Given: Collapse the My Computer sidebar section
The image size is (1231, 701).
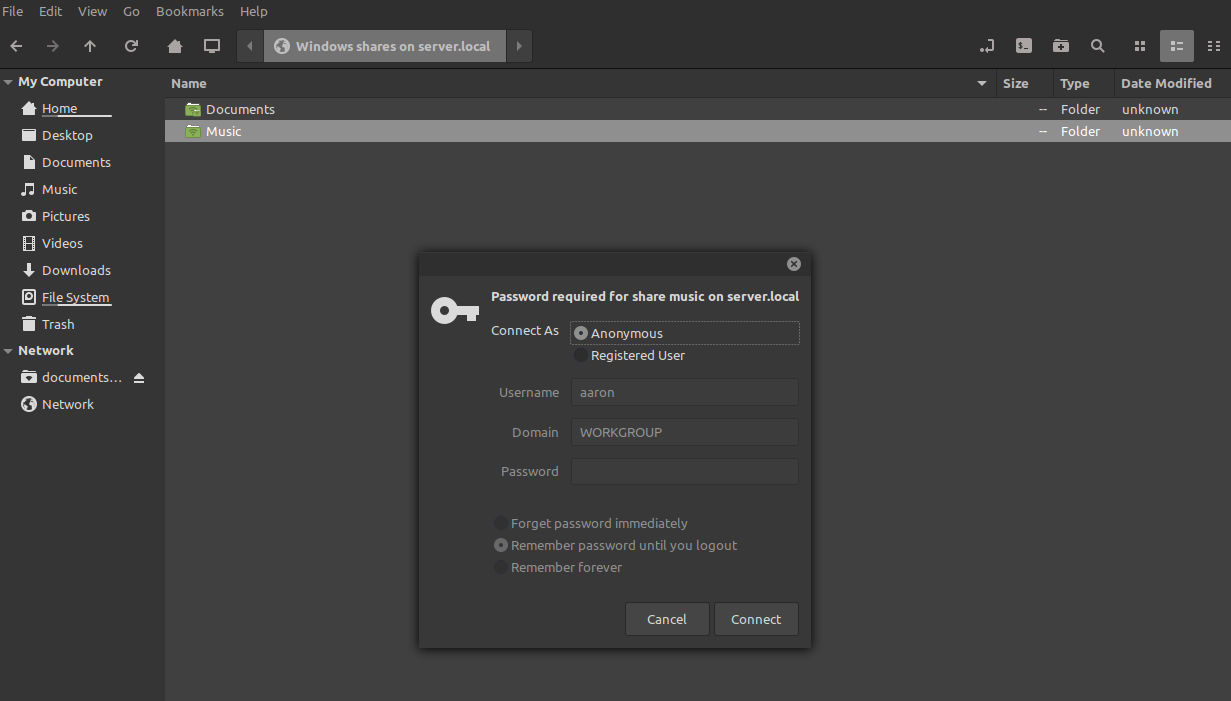Looking at the screenshot, I should (x=8, y=82).
